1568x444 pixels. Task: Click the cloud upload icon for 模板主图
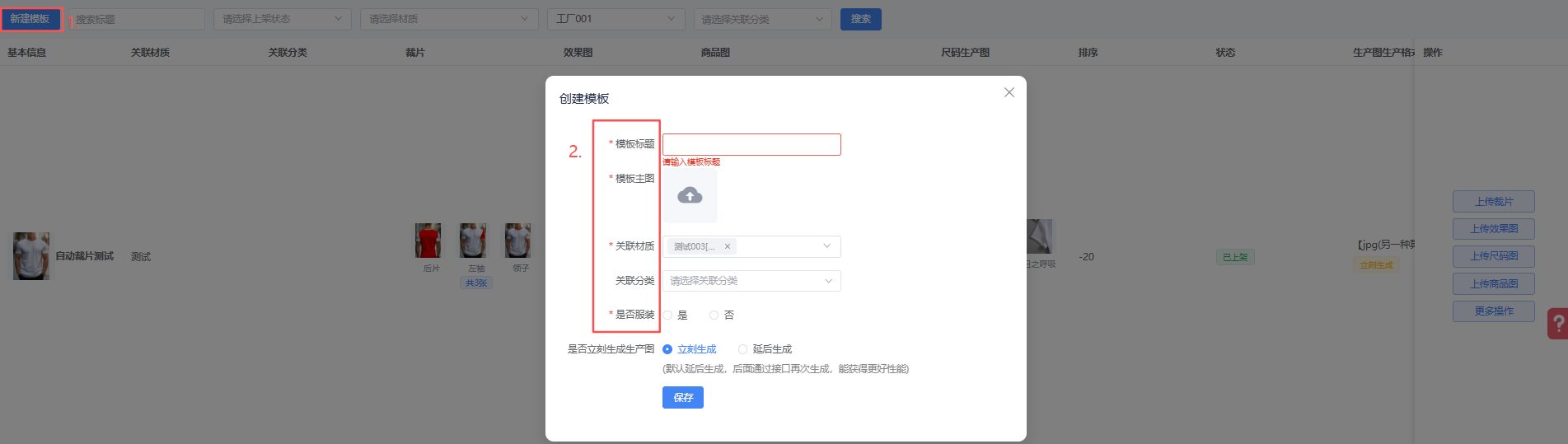point(690,195)
